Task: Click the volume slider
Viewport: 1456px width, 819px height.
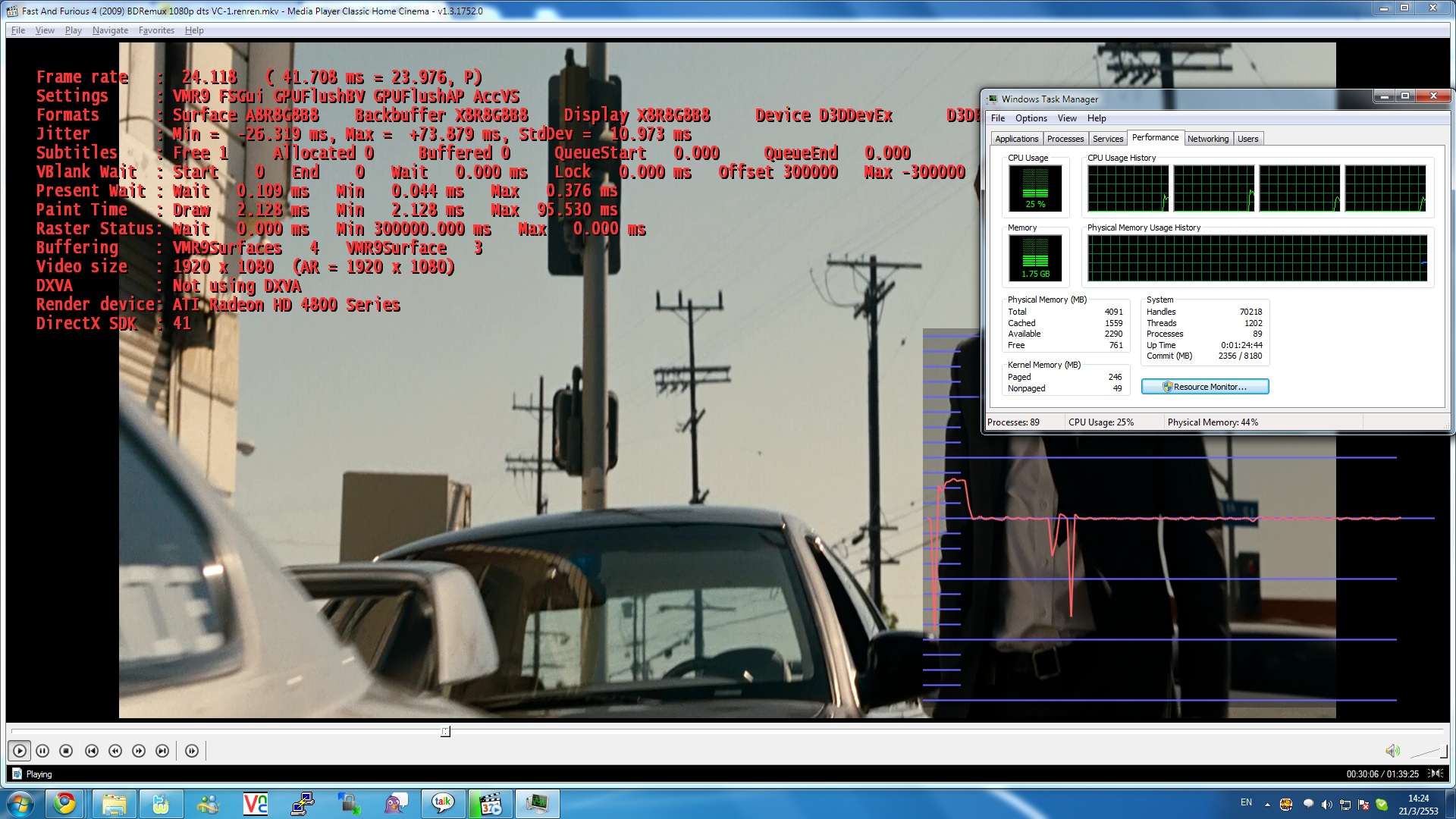Action: (x=1426, y=752)
